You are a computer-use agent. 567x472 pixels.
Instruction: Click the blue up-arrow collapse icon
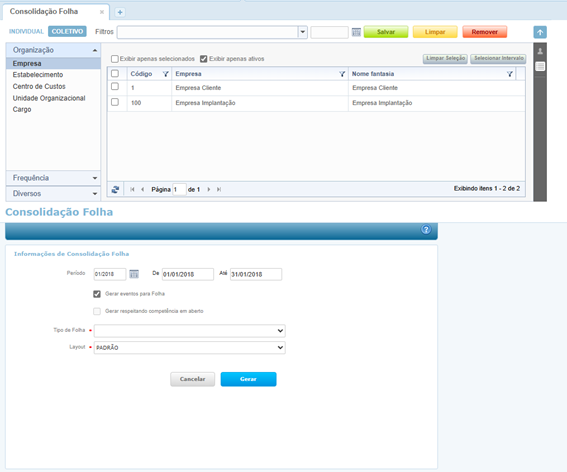(x=540, y=32)
